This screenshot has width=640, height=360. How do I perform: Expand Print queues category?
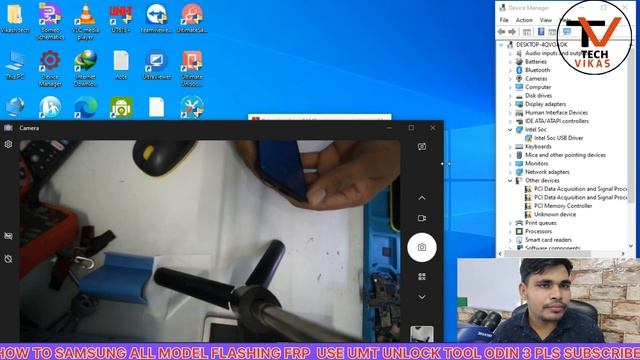(x=510, y=223)
